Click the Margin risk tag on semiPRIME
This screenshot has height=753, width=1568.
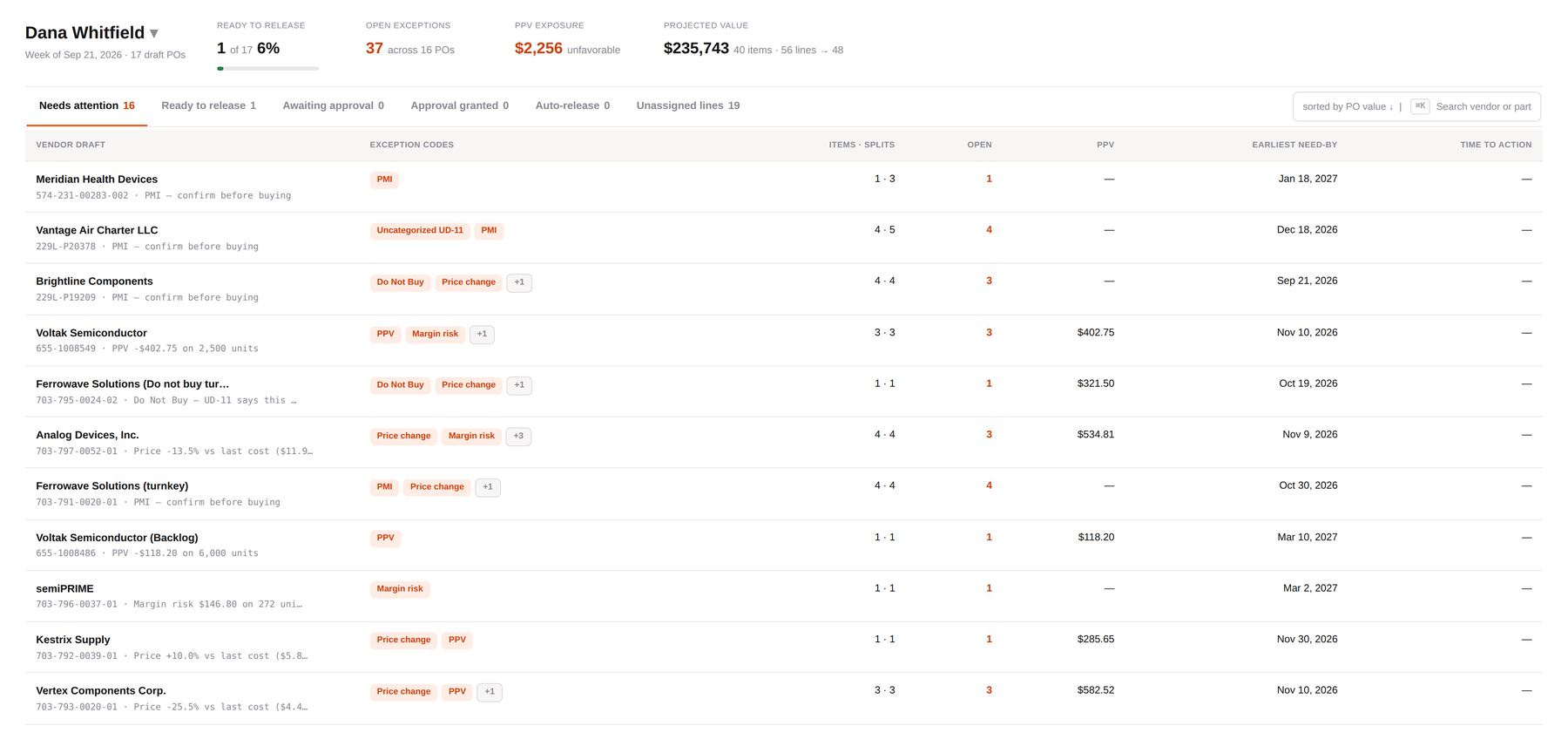pos(400,589)
